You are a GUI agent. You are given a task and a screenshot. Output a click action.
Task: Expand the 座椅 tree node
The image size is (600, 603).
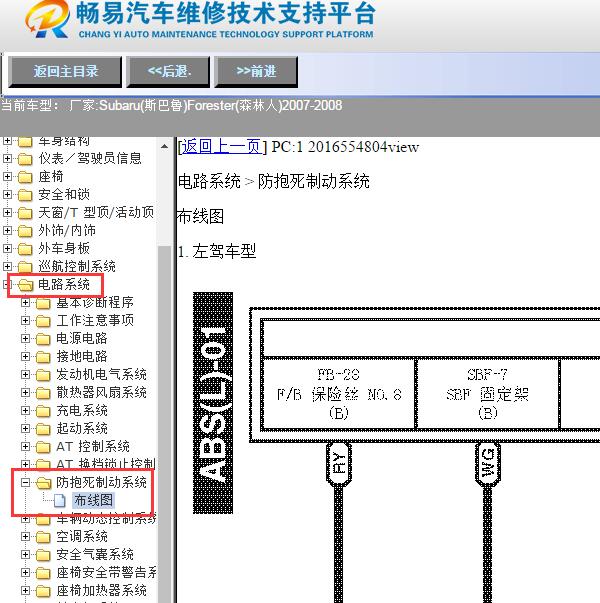pos(7,176)
